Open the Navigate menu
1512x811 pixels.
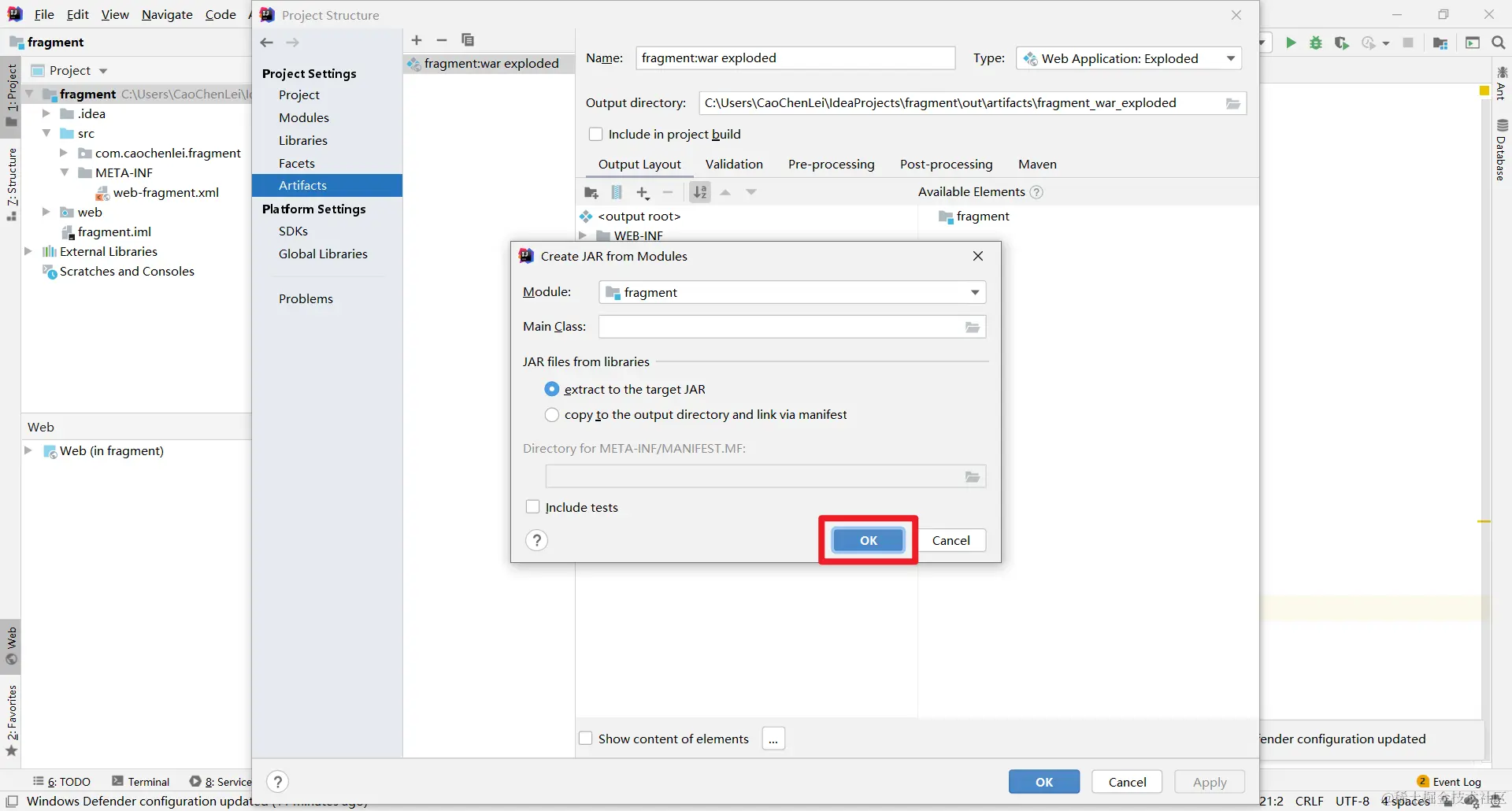[x=167, y=14]
